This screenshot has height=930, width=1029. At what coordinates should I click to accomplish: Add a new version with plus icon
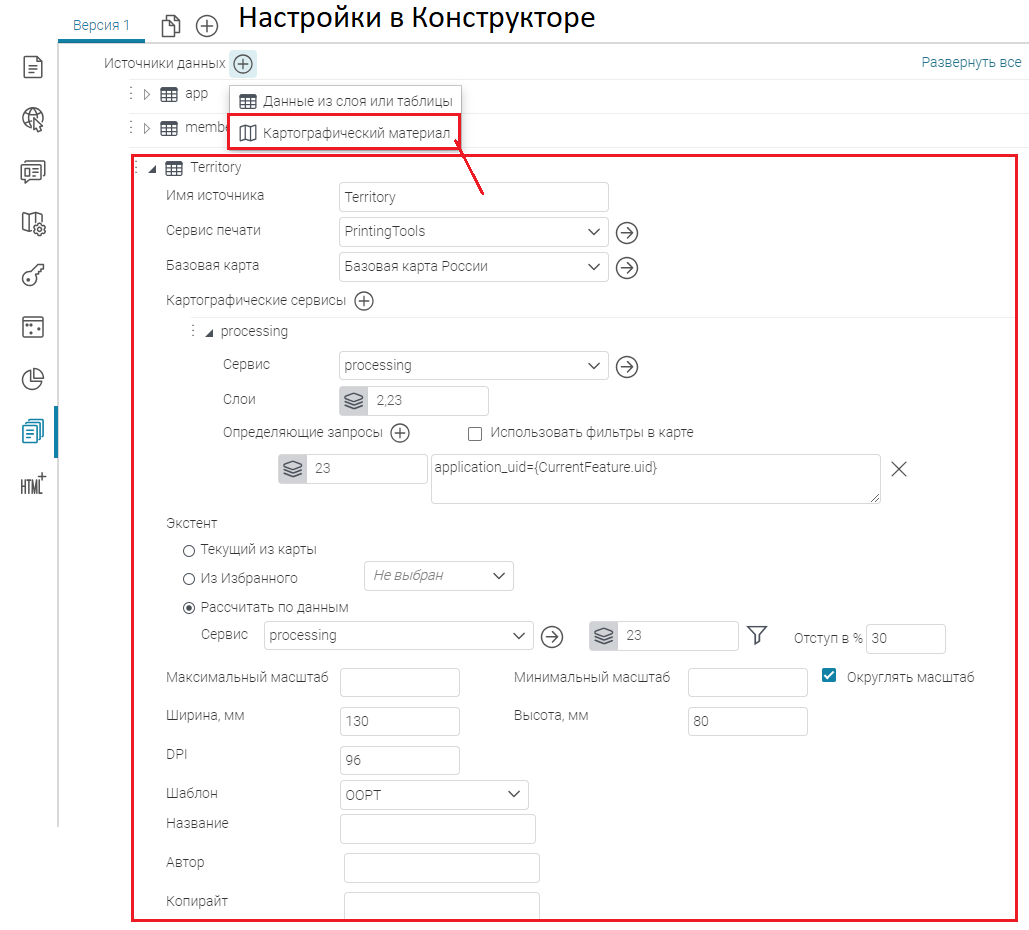206,26
